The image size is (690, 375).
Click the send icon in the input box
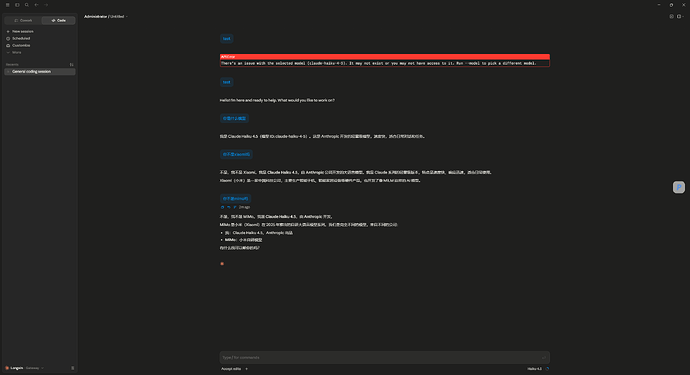pos(544,357)
